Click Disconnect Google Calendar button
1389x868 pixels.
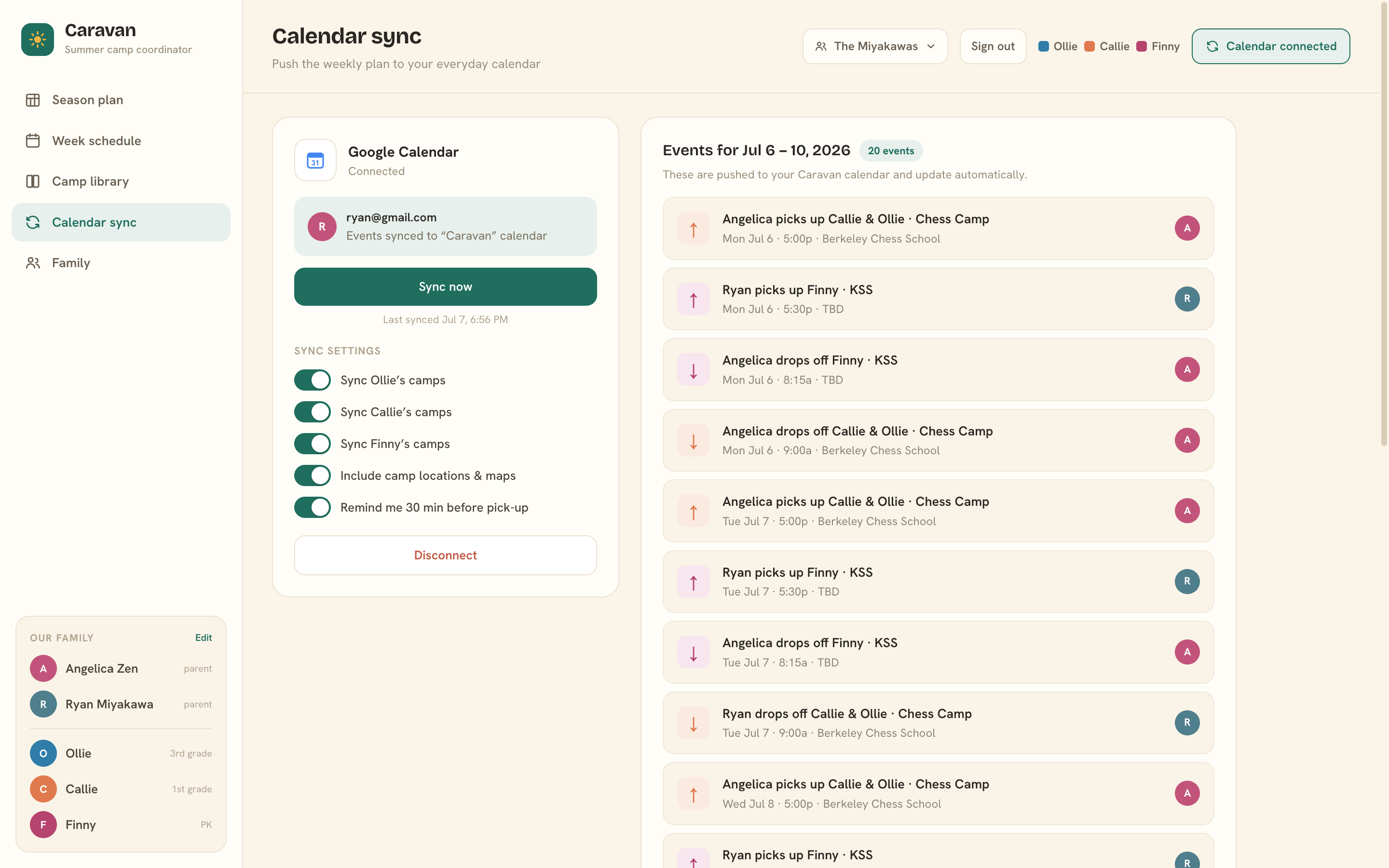pos(446,555)
